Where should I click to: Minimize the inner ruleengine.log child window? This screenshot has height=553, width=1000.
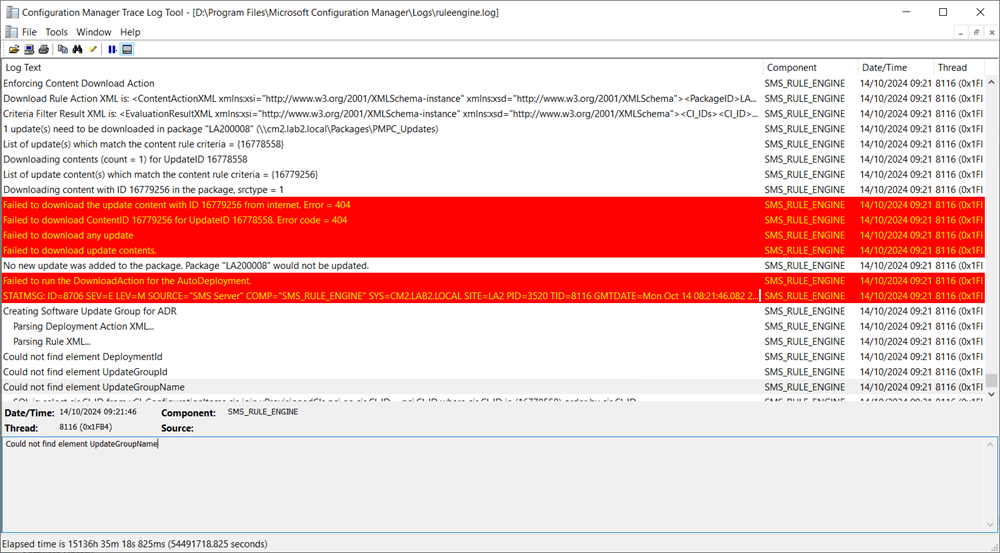tap(961, 33)
